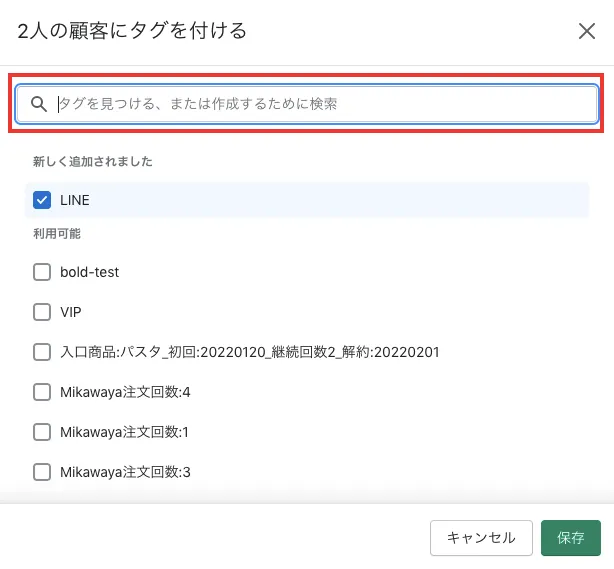
Task: Uncheck the LINE tag checkbox
Action: point(42,200)
